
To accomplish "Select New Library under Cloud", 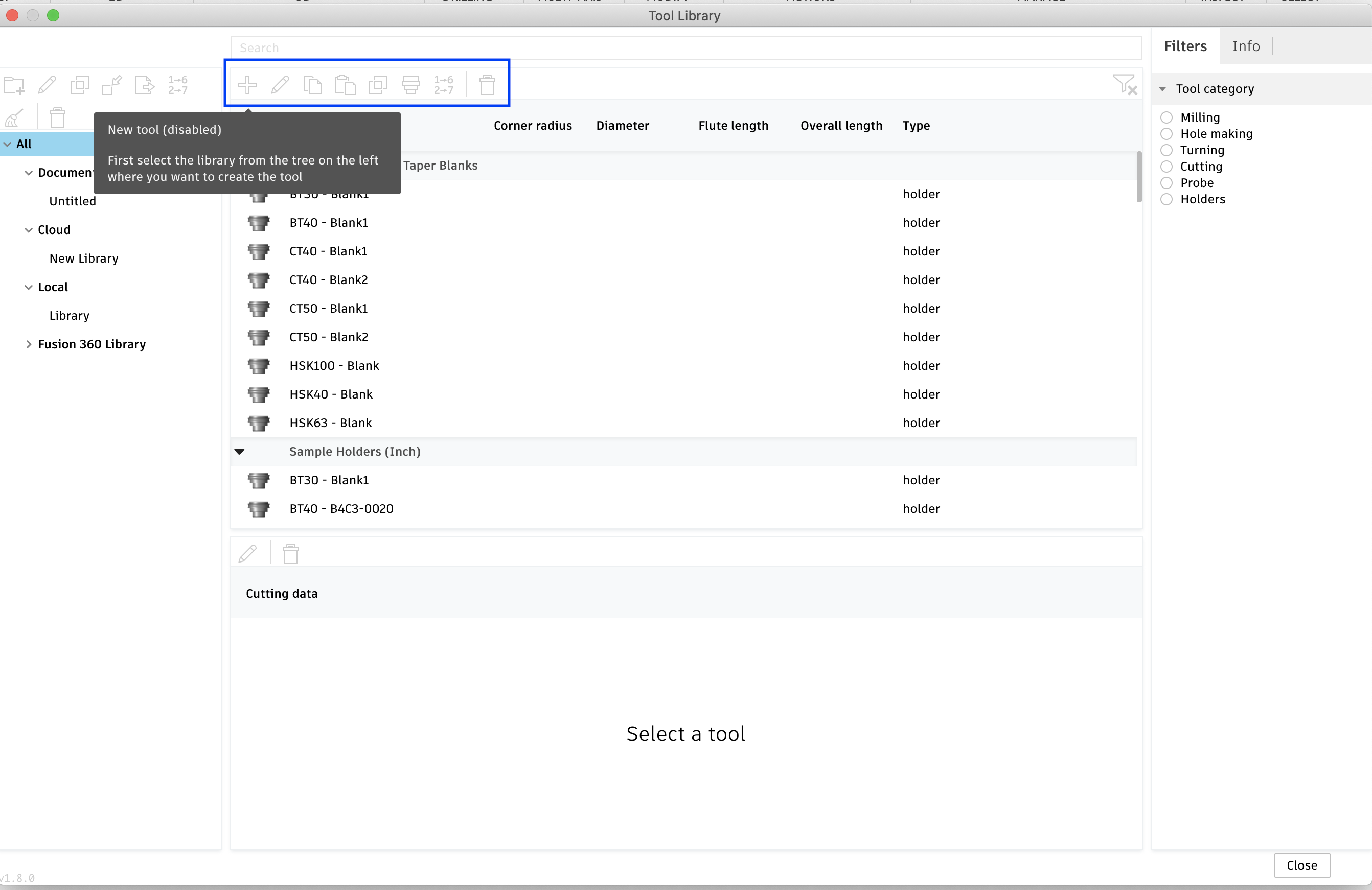I will [84, 258].
